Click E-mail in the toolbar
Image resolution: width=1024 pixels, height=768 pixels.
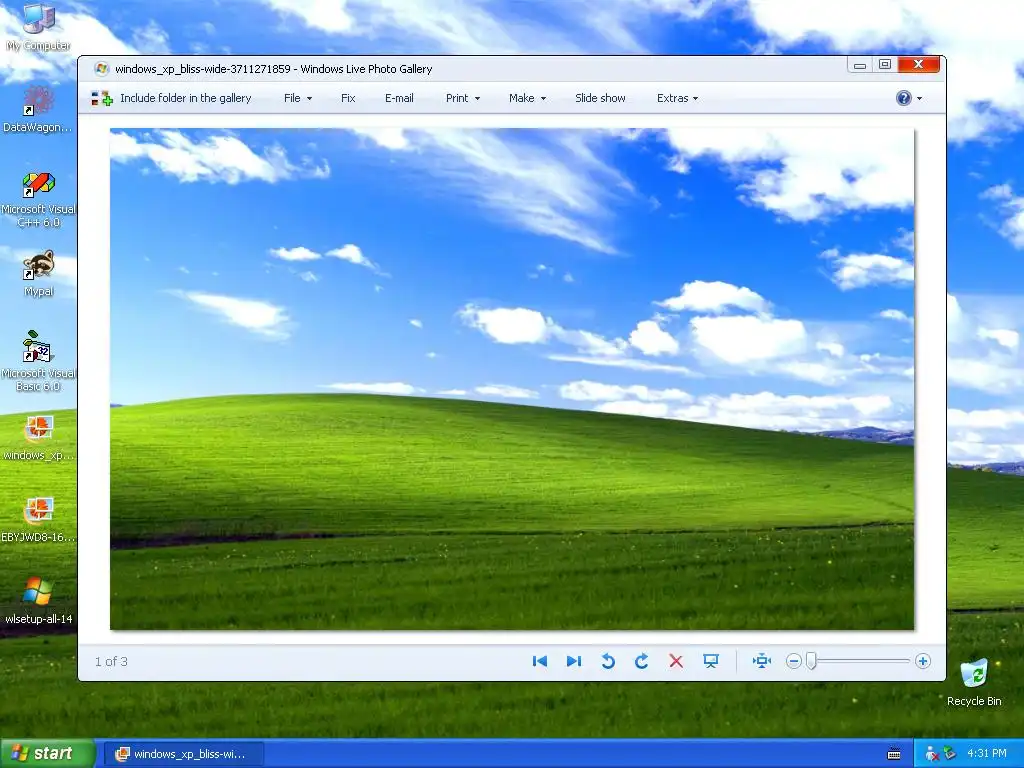399,98
